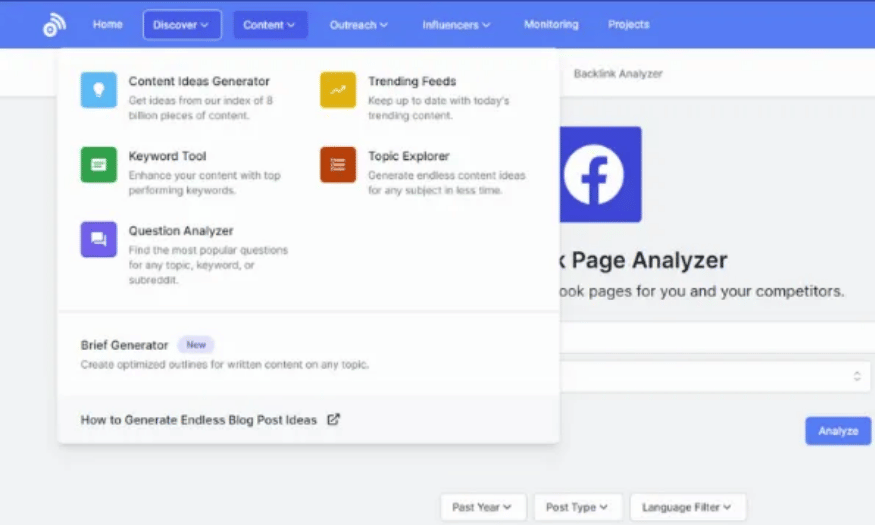Screen dimensions: 875x525
Task: Click the page URL input field
Action: pyautogui.click(x=717, y=337)
